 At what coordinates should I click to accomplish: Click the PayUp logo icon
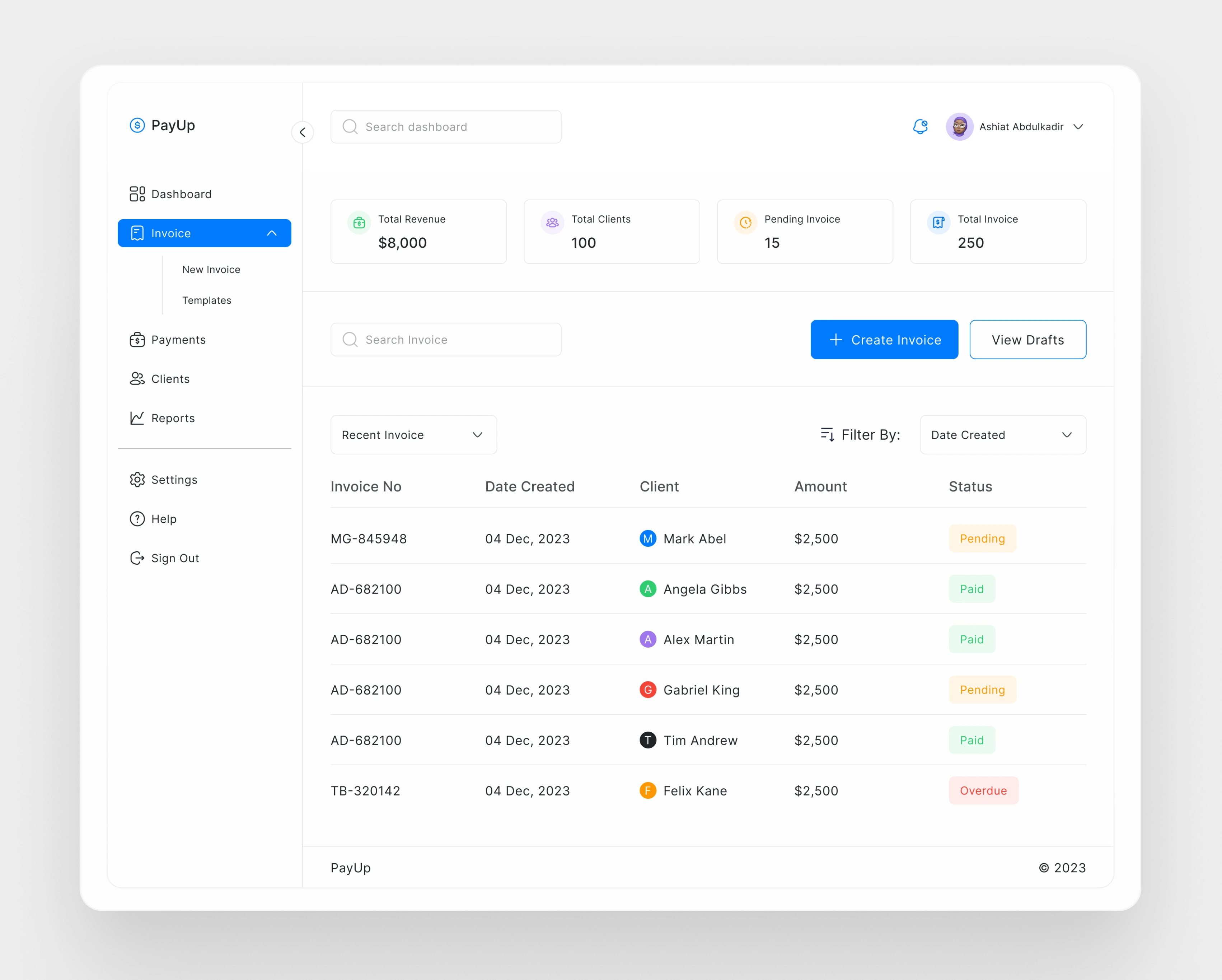coord(137,125)
